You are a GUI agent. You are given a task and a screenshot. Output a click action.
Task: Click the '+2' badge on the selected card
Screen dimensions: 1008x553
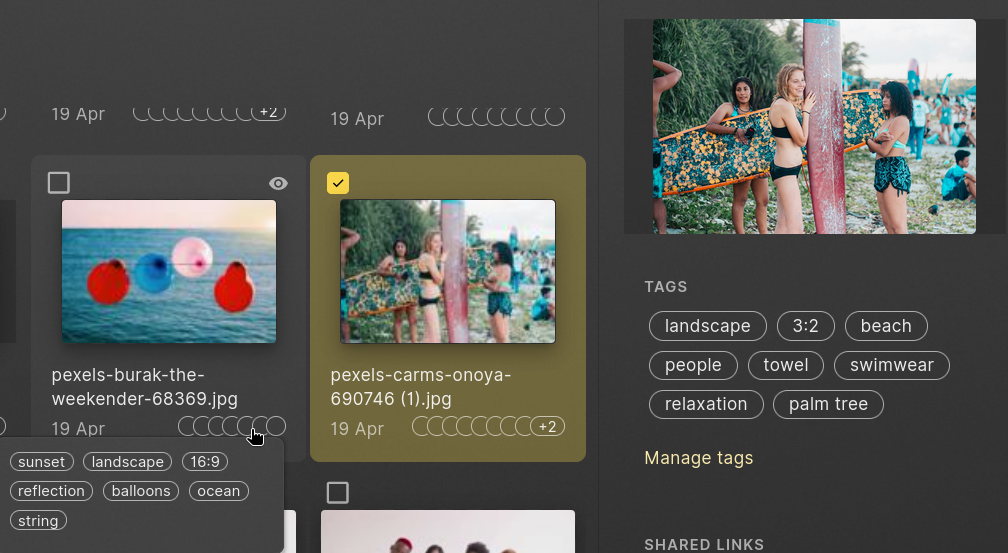tap(548, 426)
